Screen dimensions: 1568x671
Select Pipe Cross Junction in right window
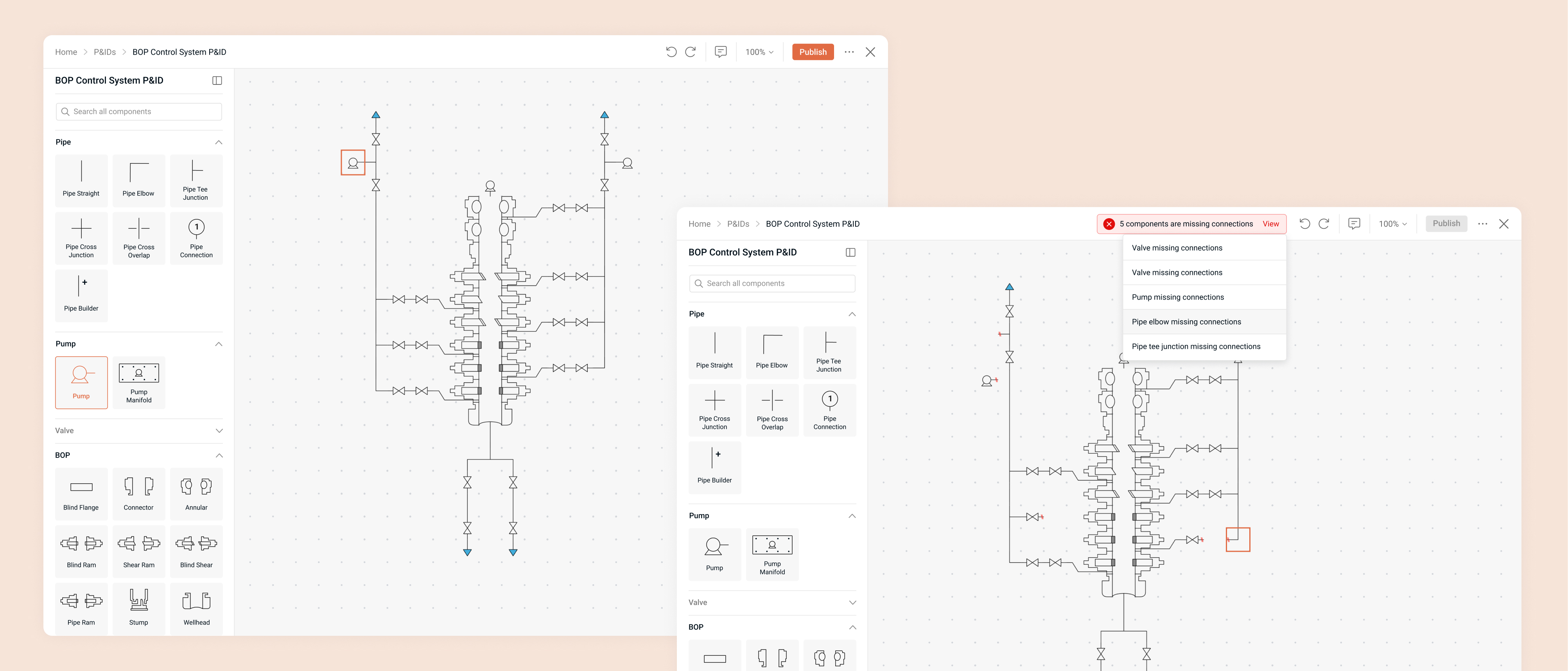point(715,410)
